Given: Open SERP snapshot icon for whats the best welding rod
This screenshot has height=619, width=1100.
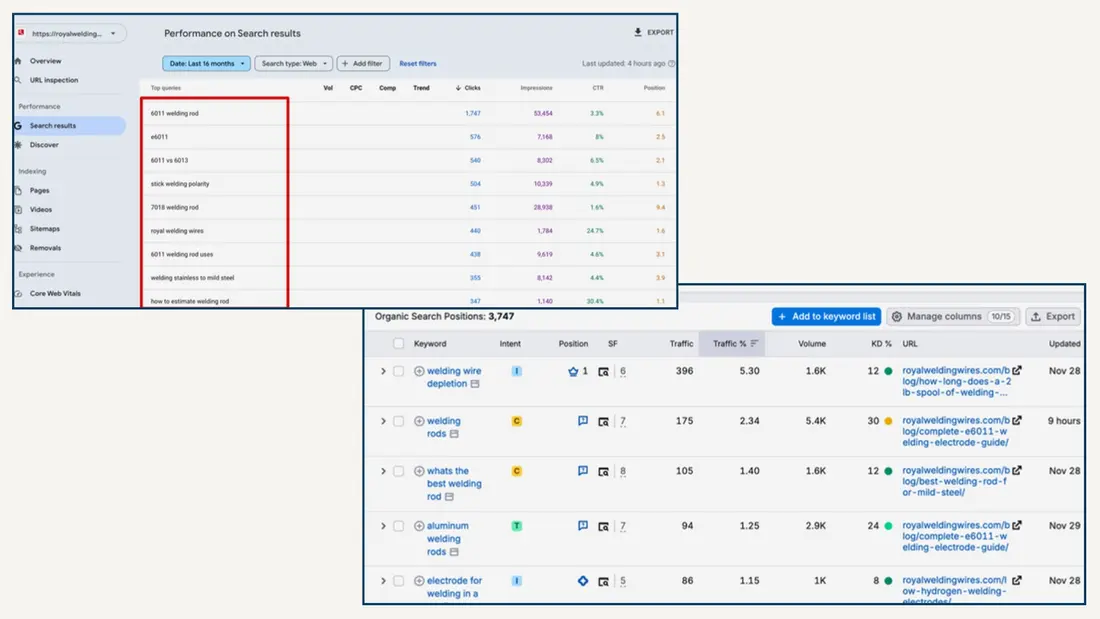Looking at the screenshot, I should tap(603, 472).
